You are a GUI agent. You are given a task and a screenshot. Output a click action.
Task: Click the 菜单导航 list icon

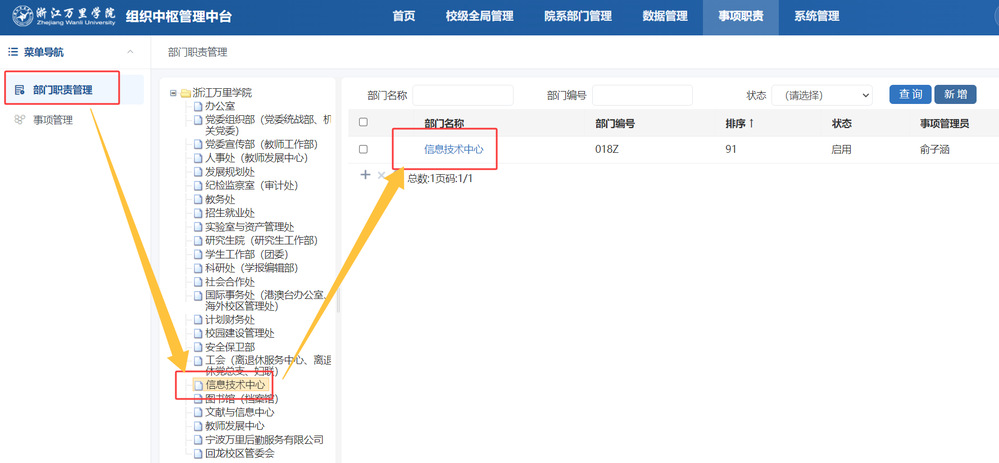coord(13,52)
